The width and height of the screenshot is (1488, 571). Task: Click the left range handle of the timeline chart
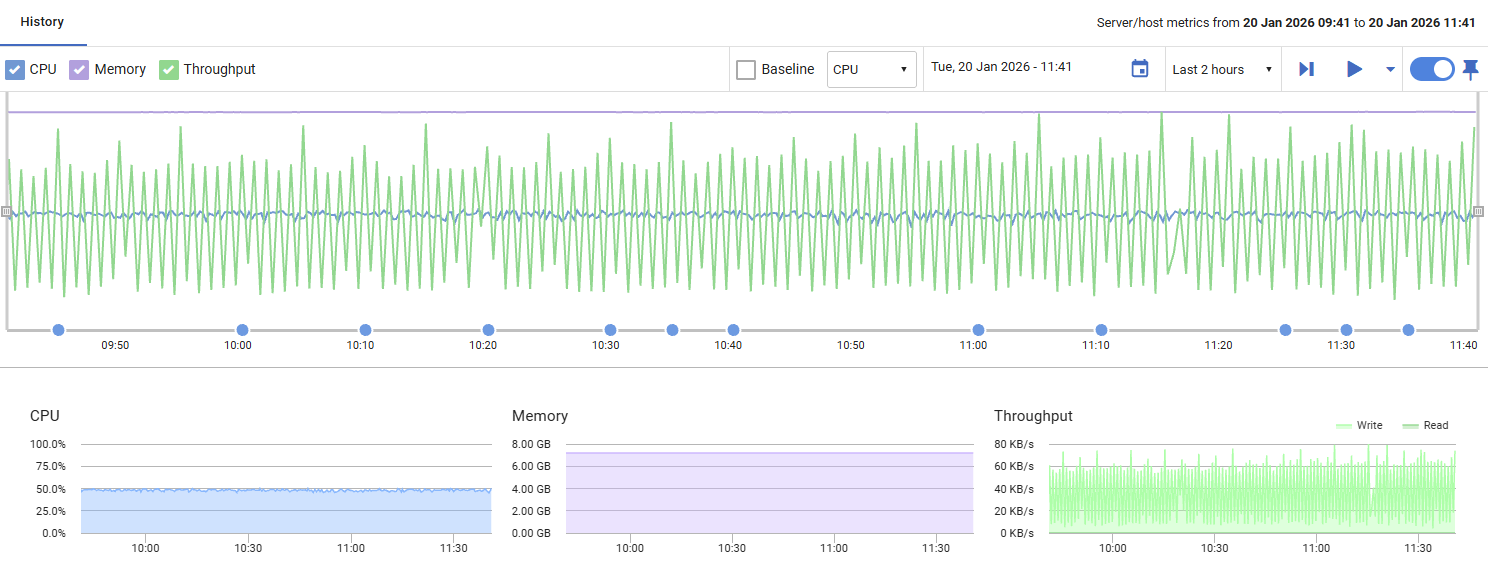coord(6,212)
